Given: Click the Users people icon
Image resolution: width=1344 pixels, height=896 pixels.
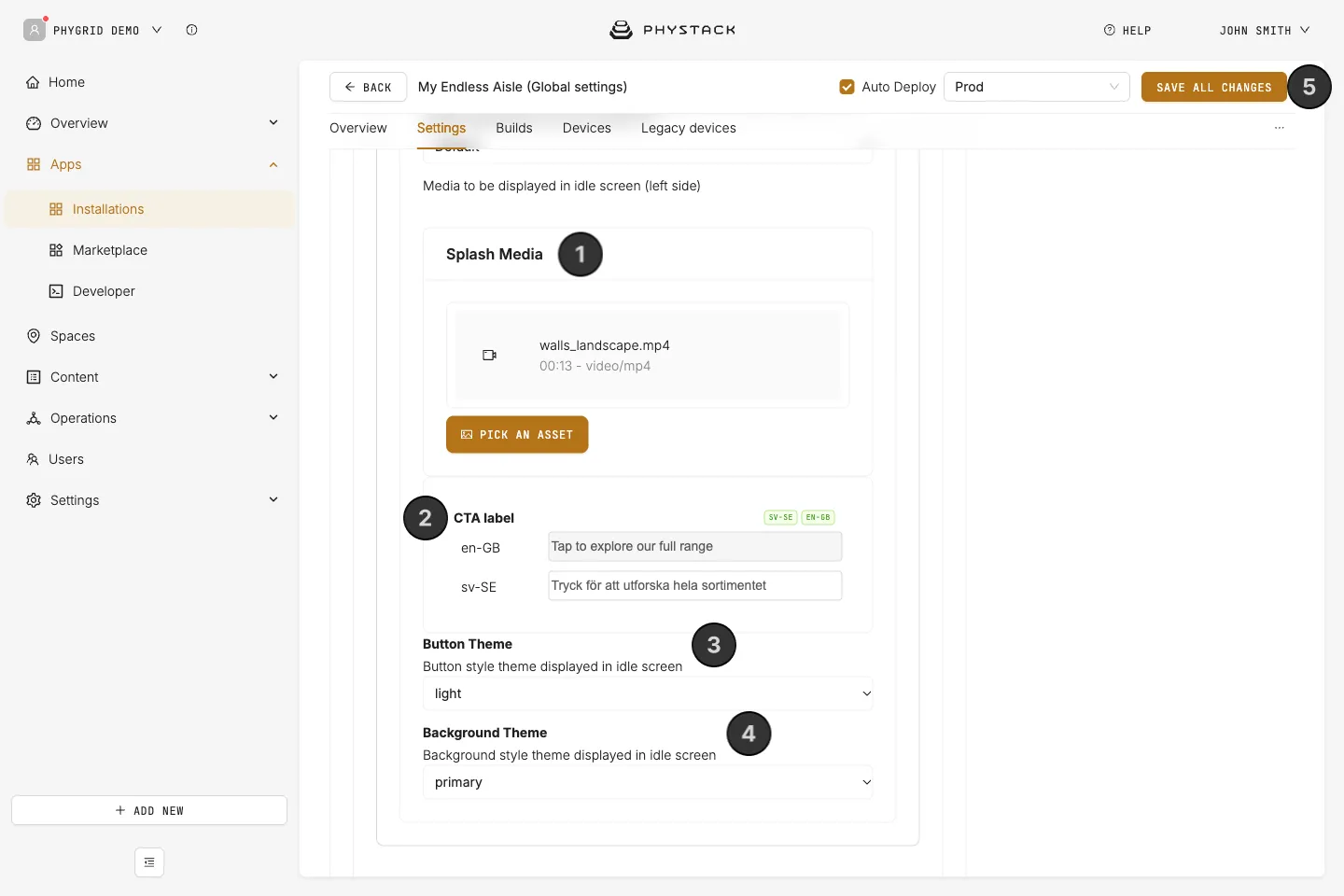Looking at the screenshot, I should point(33,459).
